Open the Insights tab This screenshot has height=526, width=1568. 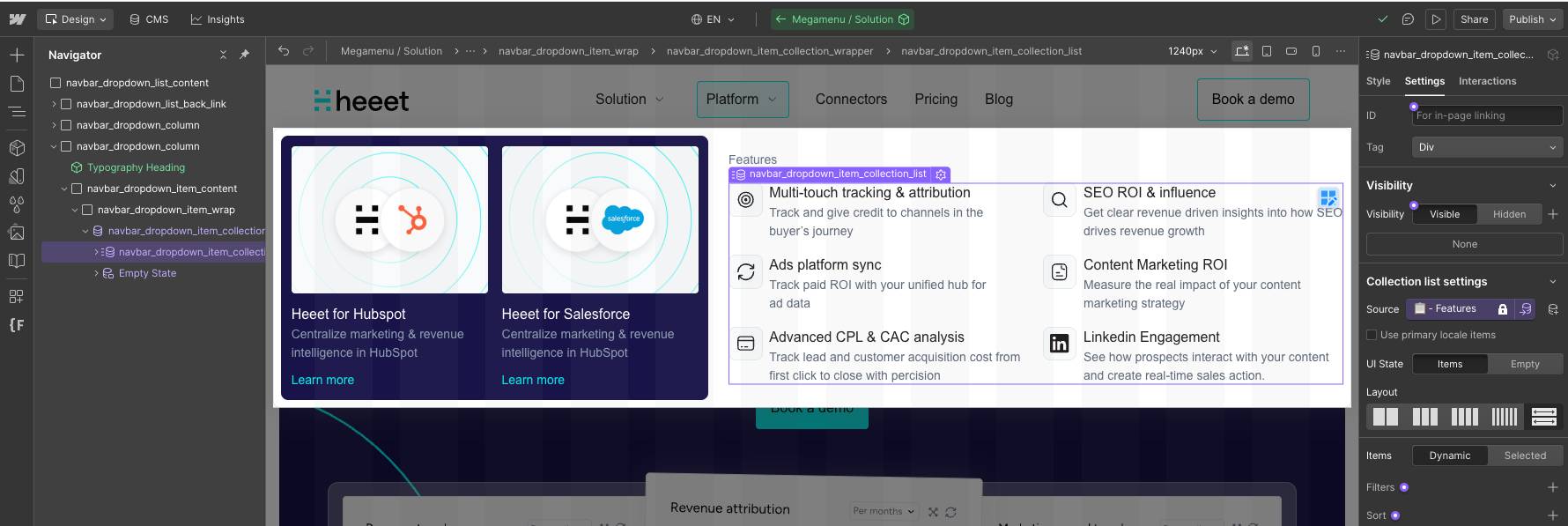(218, 19)
